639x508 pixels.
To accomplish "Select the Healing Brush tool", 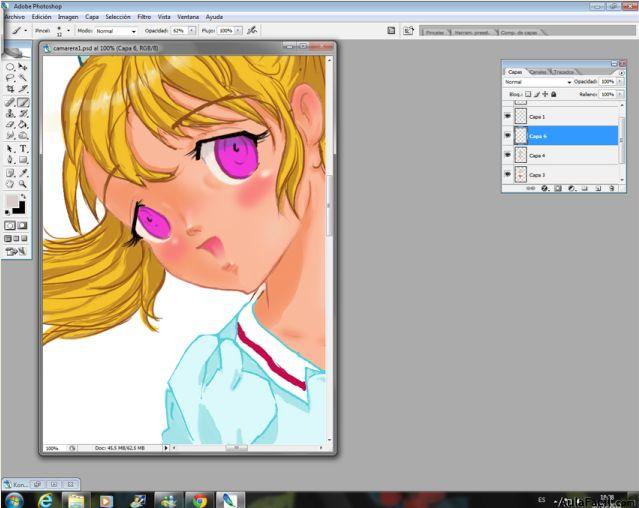I will pos(10,102).
